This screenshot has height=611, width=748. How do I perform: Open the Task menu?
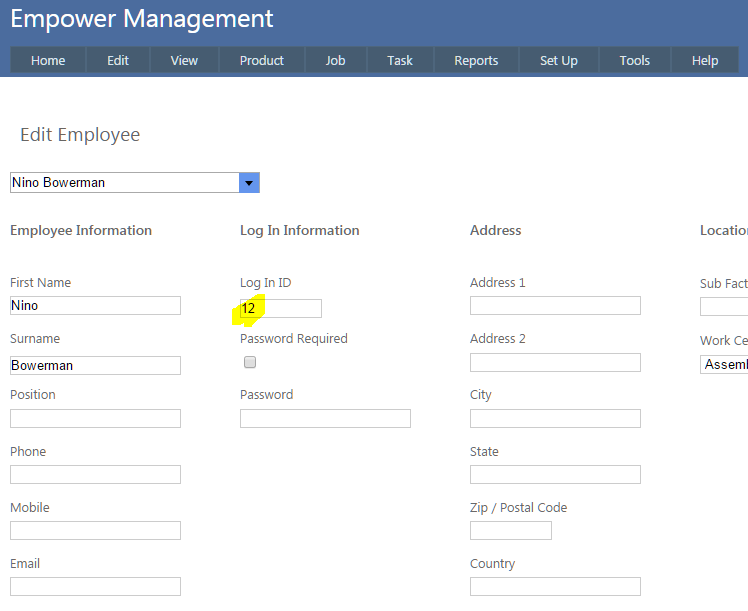click(400, 60)
